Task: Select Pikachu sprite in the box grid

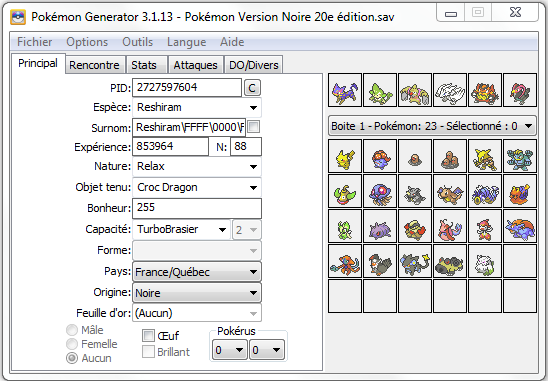Action: pyautogui.click(x=345, y=156)
